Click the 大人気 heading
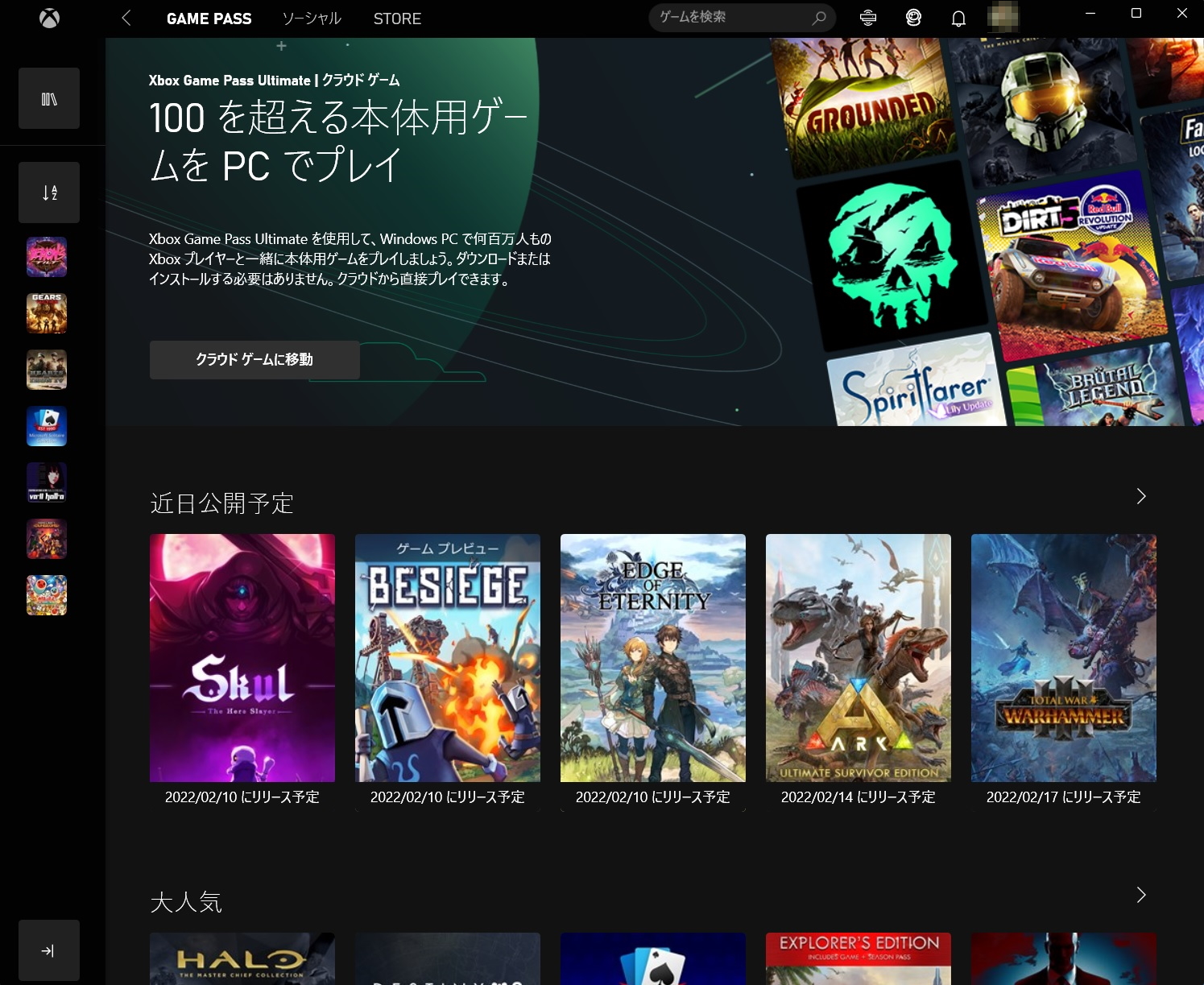 point(186,903)
